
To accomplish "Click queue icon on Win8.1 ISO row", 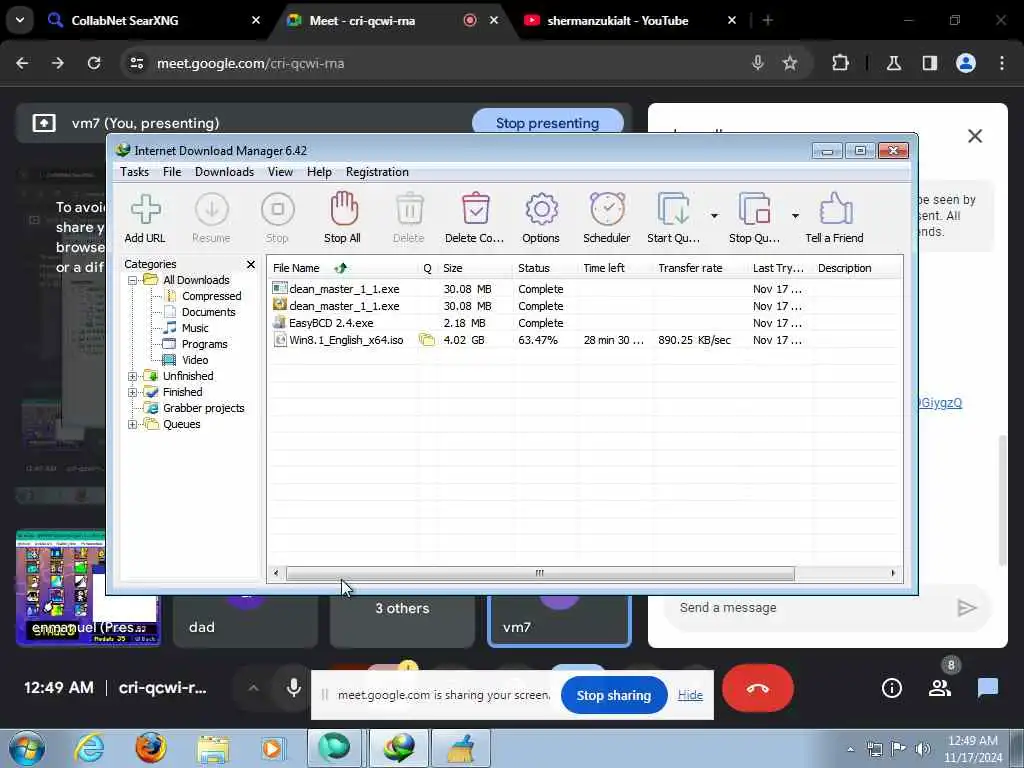I will [x=426, y=340].
